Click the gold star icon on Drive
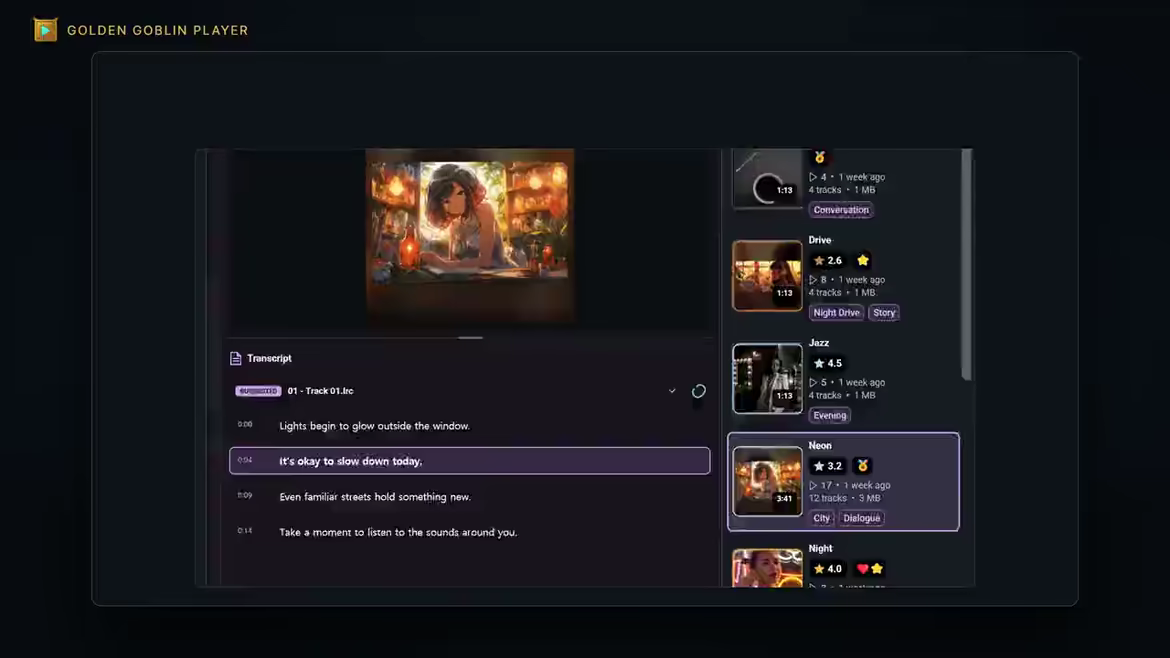The height and width of the screenshot is (658, 1170). click(863, 260)
